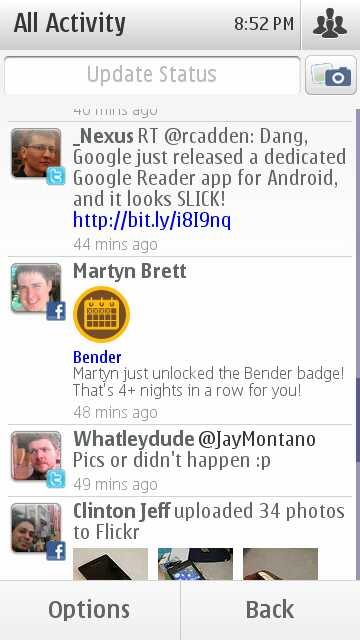Image resolution: width=360 pixels, height=640 pixels.
Task: Open the middle Flickr photo thumbnail
Action: (196, 564)
